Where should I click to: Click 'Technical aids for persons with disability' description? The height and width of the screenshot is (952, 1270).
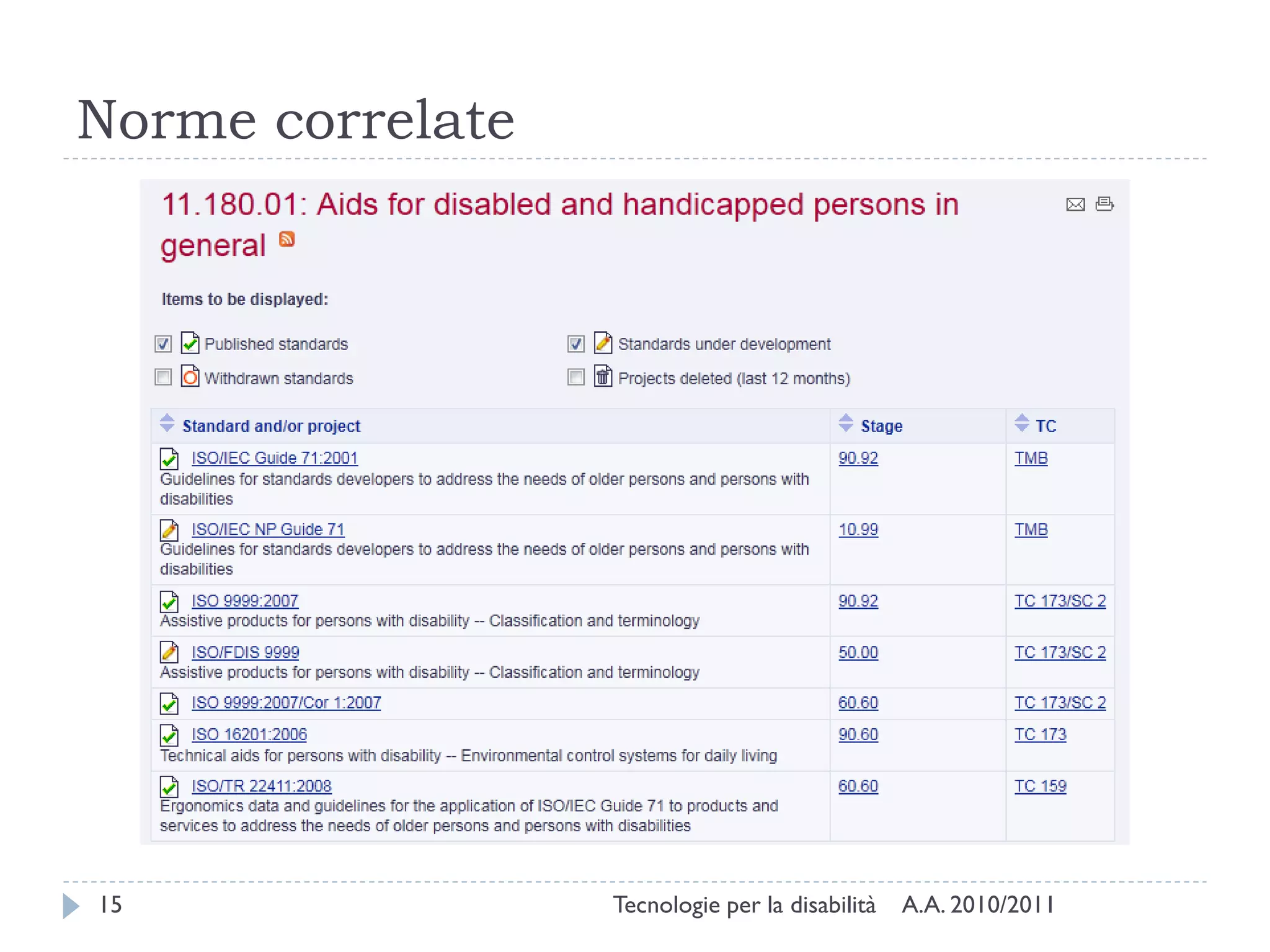(468, 756)
